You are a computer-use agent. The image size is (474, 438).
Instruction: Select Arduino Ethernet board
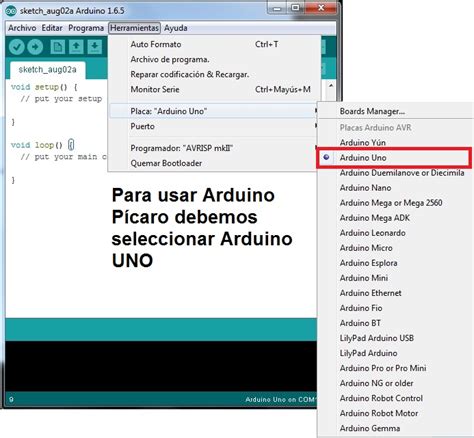point(395,293)
